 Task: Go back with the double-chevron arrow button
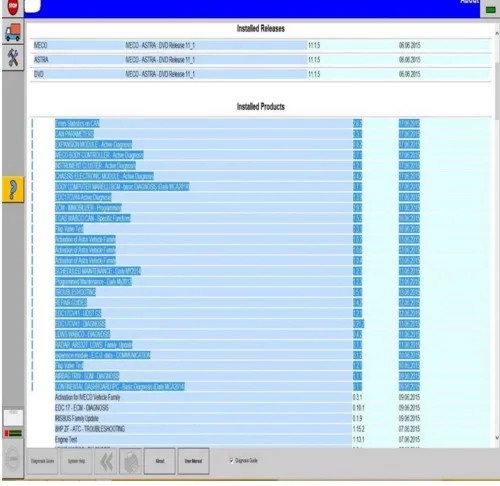click(106, 462)
